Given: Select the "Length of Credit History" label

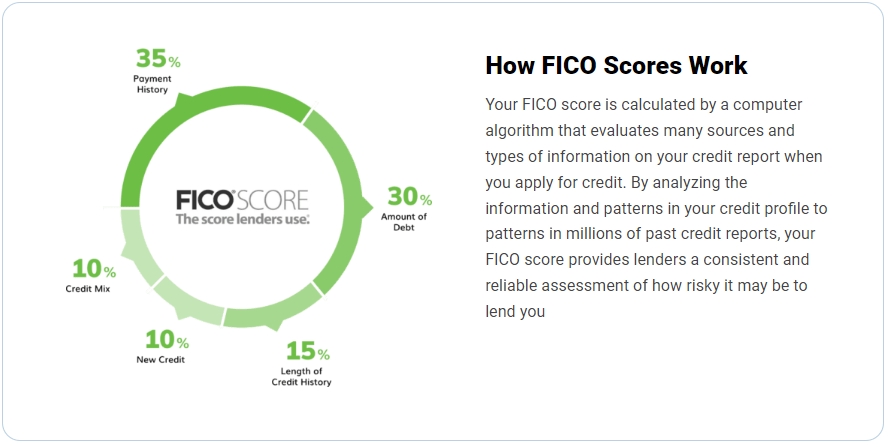Looking at the screenshot, I should (301, 376).
